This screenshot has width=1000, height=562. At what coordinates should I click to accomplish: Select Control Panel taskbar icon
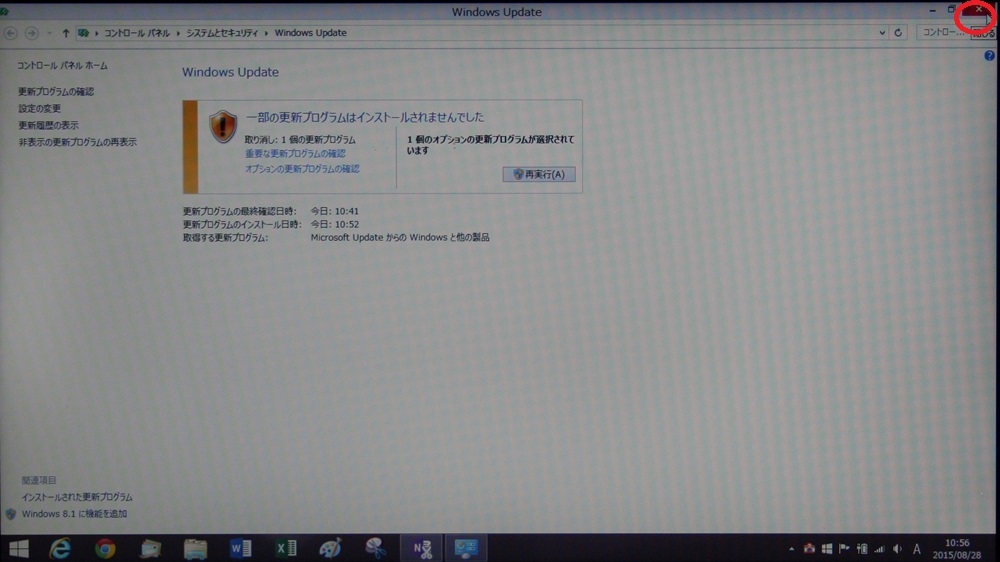[x=466, y=548]
